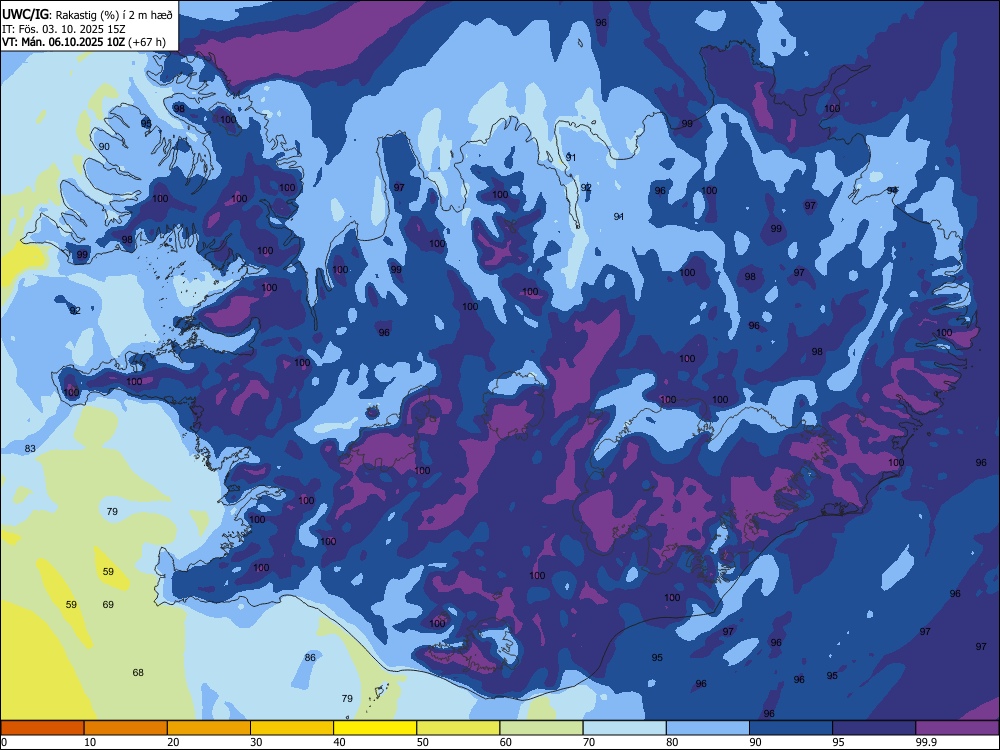Click the dark indigo 95–99.9 legend swatch
Image resolution: width=1000 pixels, height=750 pixels.
tap(874, 728)
